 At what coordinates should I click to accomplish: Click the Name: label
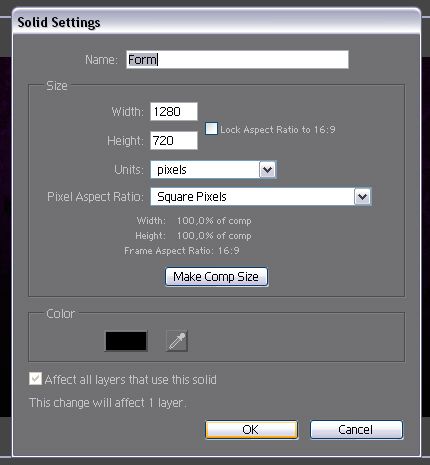[101, 60]
